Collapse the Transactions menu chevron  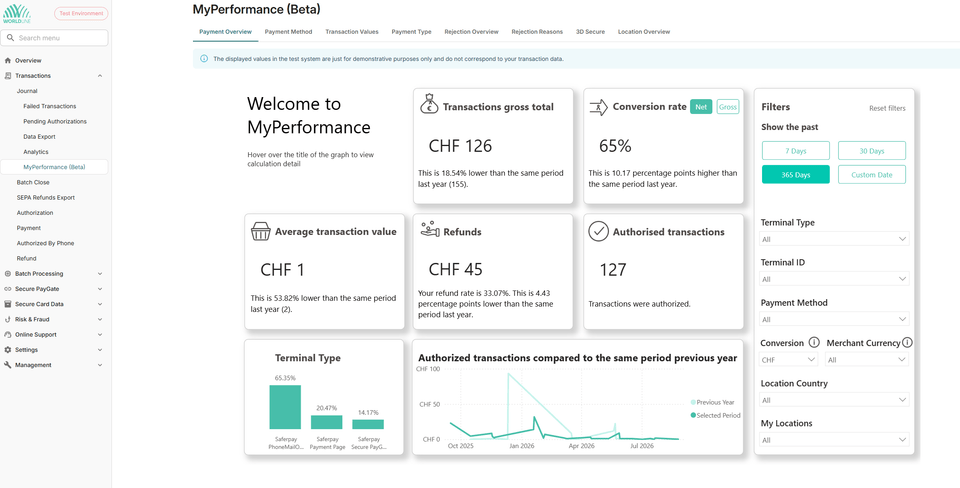[x=100, y=76]
